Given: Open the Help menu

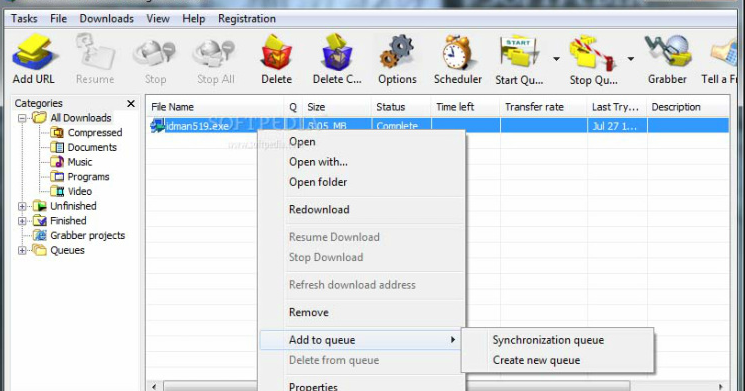Looking at the screenshot, I should 193,19.
